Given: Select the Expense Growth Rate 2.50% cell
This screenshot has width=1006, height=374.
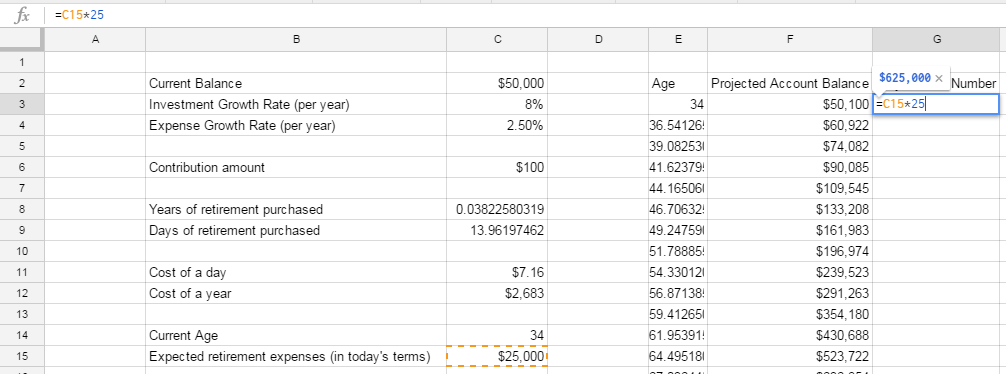Looking at the screenshot, I should (497, 125).
